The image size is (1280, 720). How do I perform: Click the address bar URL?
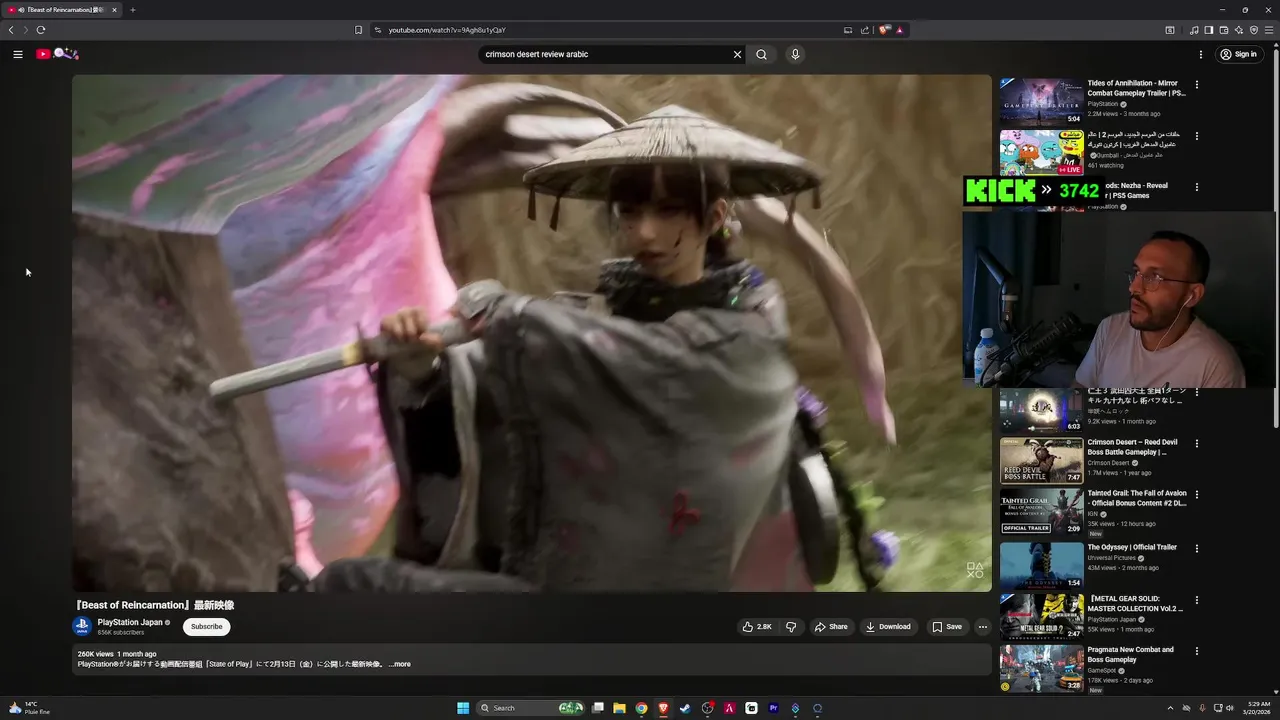pos(447,30)
